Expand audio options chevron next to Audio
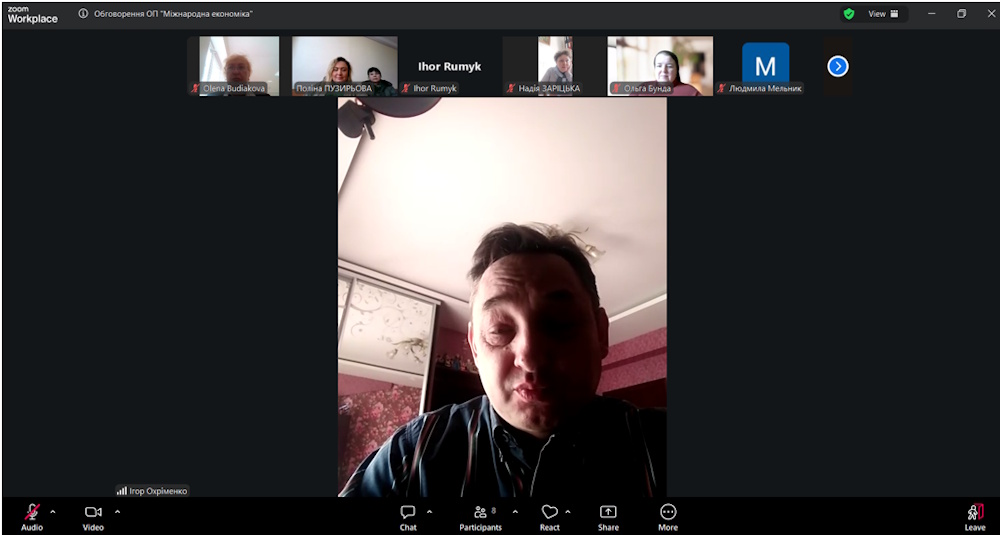The height and width of the screenshot is (535, 1000). [53, 512]
